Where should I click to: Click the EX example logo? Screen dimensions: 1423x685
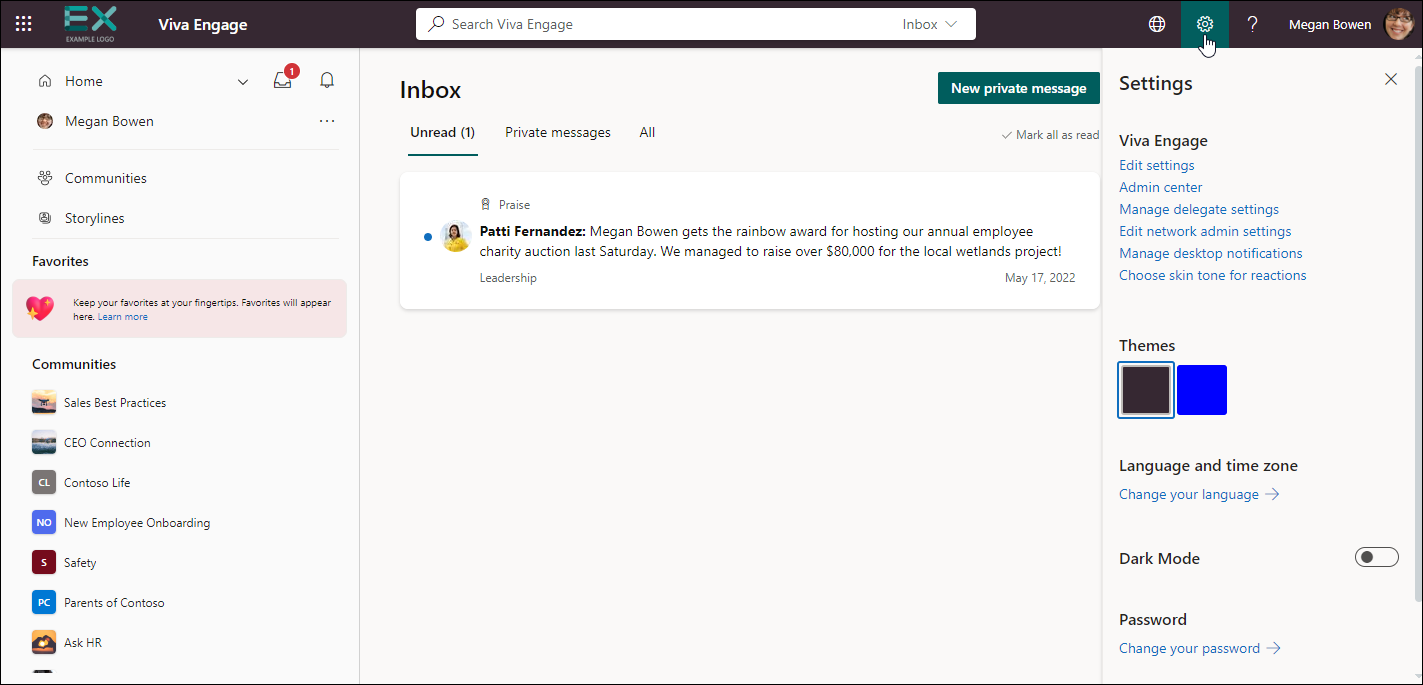(x=90, y=23)
